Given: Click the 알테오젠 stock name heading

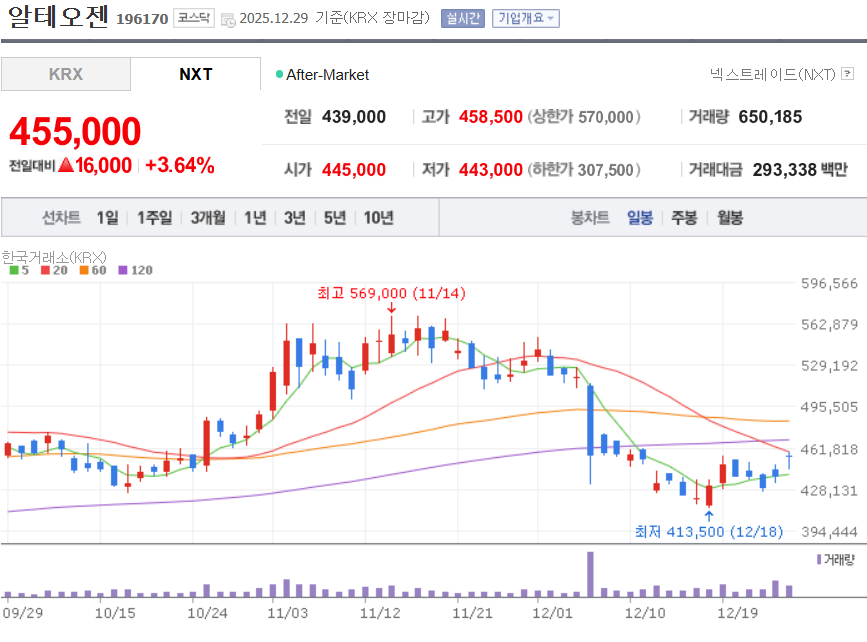Looking at the screenshot, I should (58, 16).
